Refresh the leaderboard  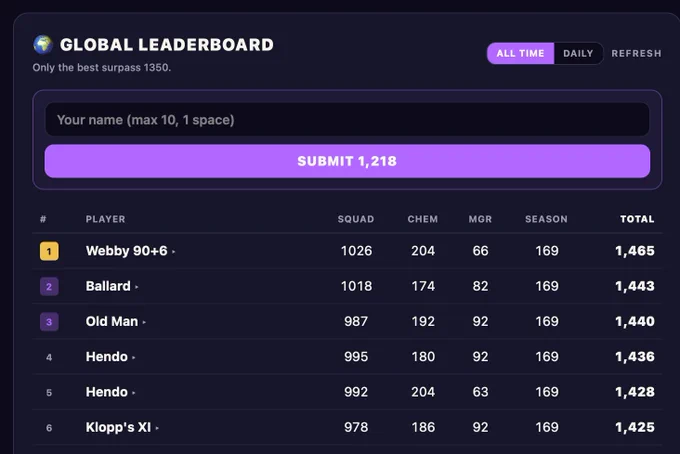(636, 53)
